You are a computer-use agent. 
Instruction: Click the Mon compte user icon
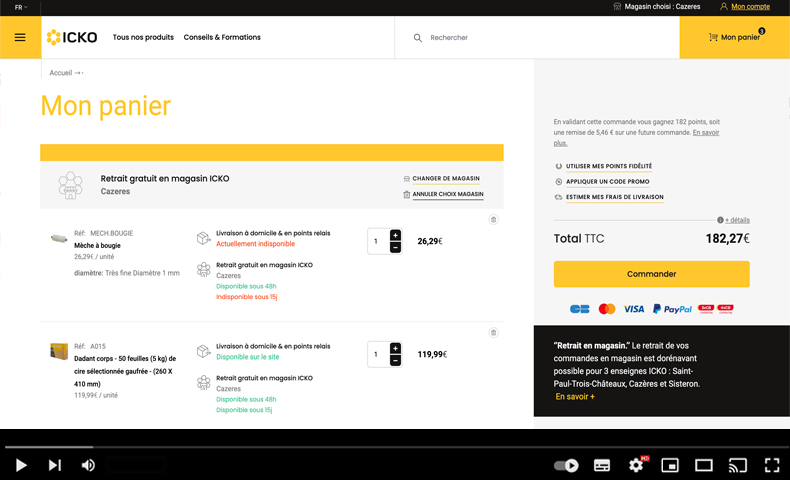tap(723, 7)
